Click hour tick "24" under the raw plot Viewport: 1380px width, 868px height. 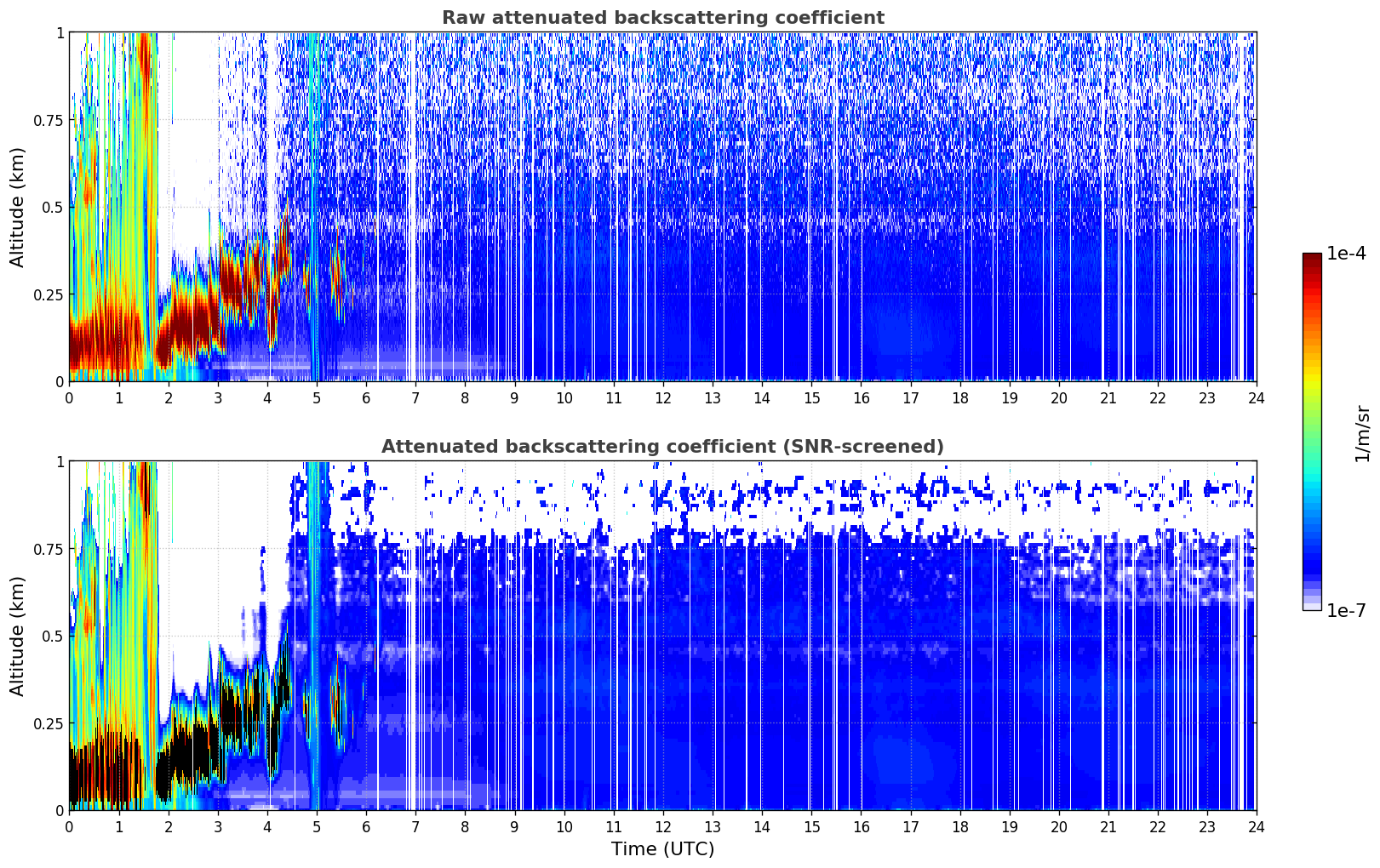(x=1257, y=397)
